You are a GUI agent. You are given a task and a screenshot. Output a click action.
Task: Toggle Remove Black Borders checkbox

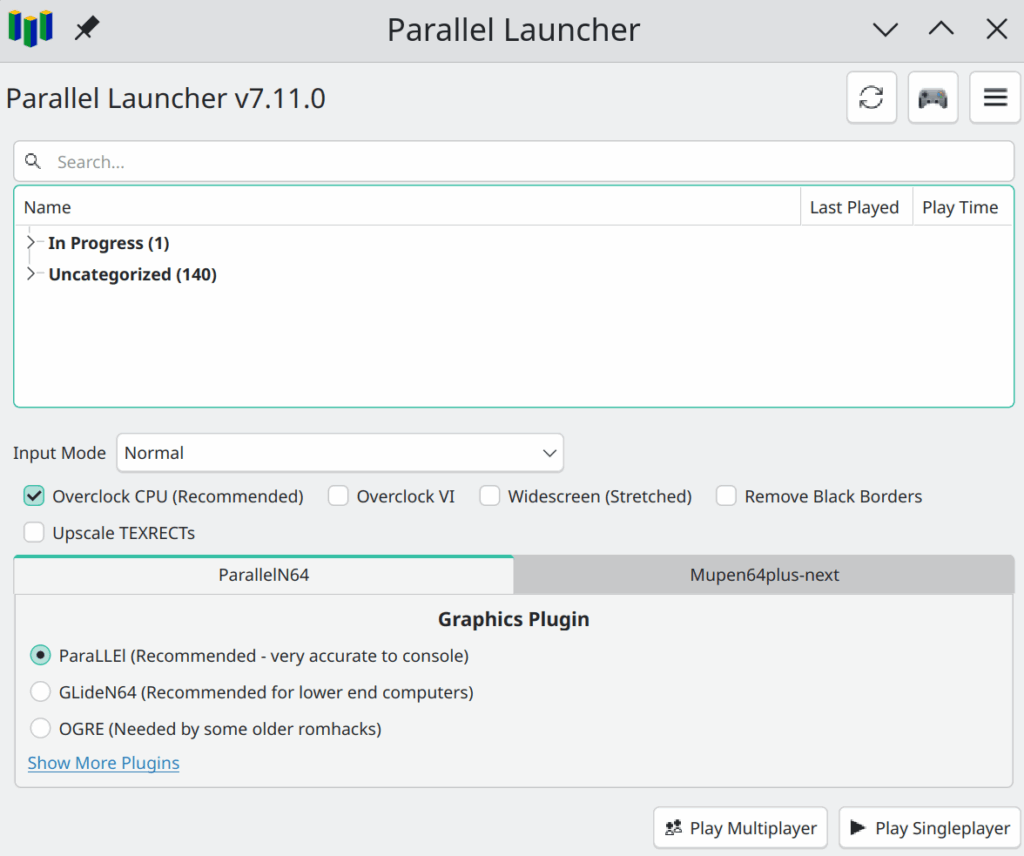[726, 496]
